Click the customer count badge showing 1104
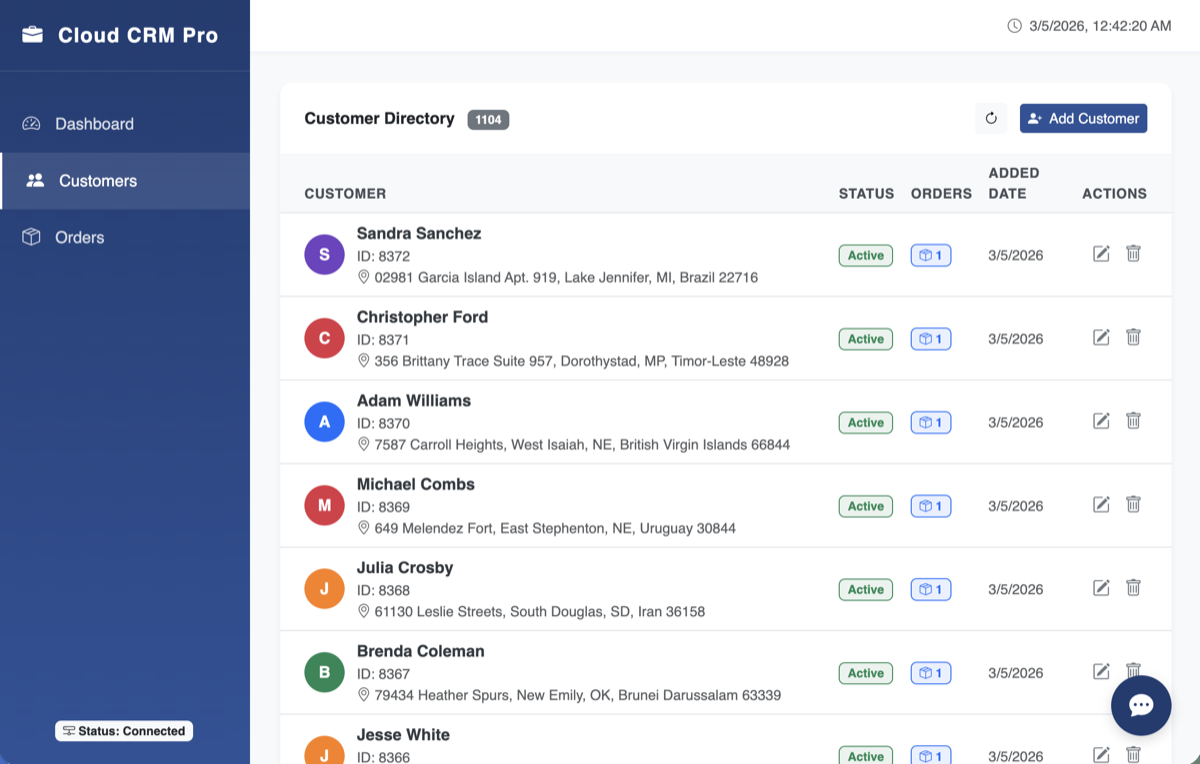The width and height of the screenshot is (1200, 764). point(488,118)
